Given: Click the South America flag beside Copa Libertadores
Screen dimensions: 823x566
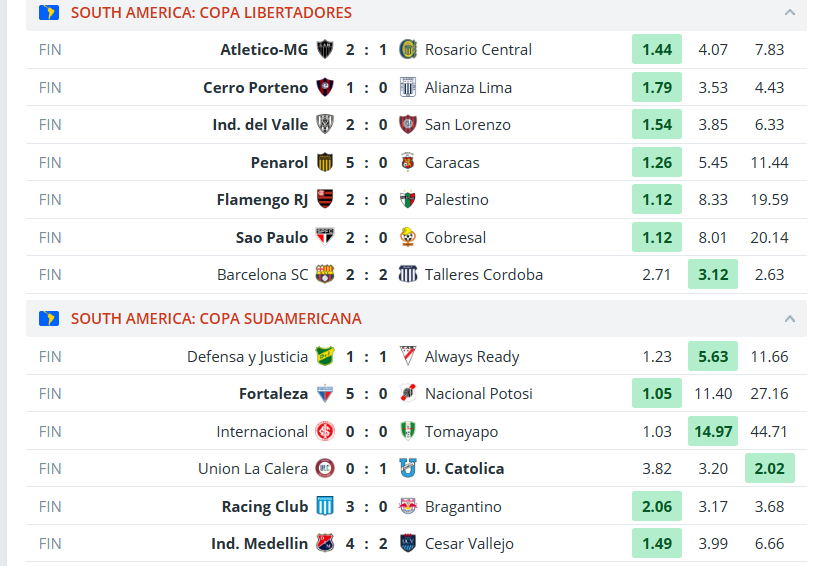Looking at the screenshot, I should click(49, 13).
